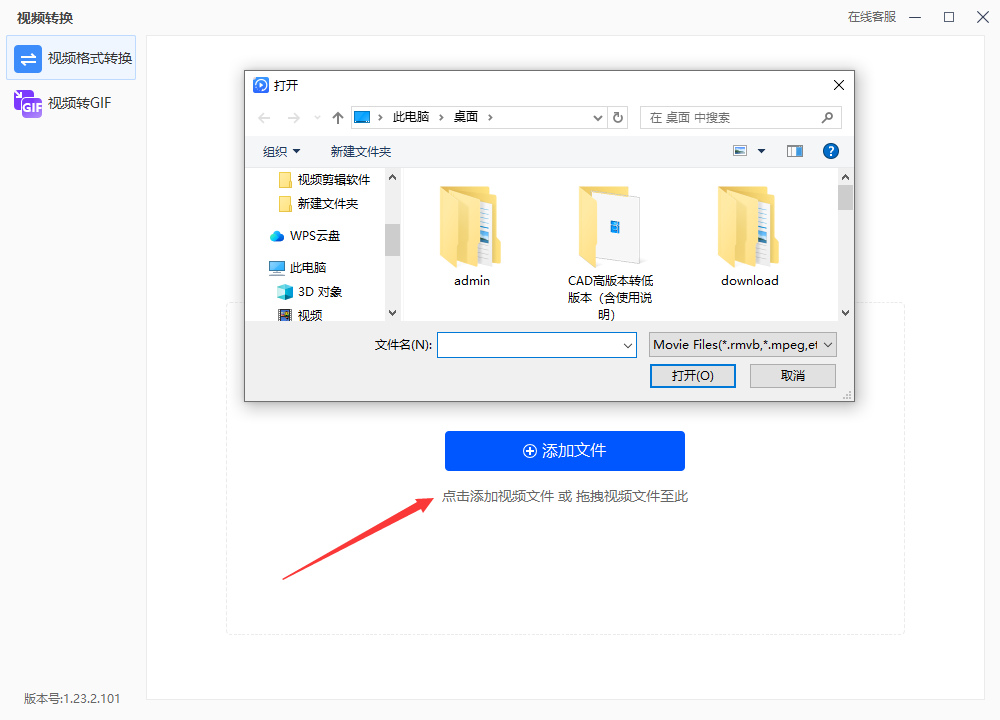Select the download folder
This screenshot has height=720, width=1000.
[x=749, y=237]
